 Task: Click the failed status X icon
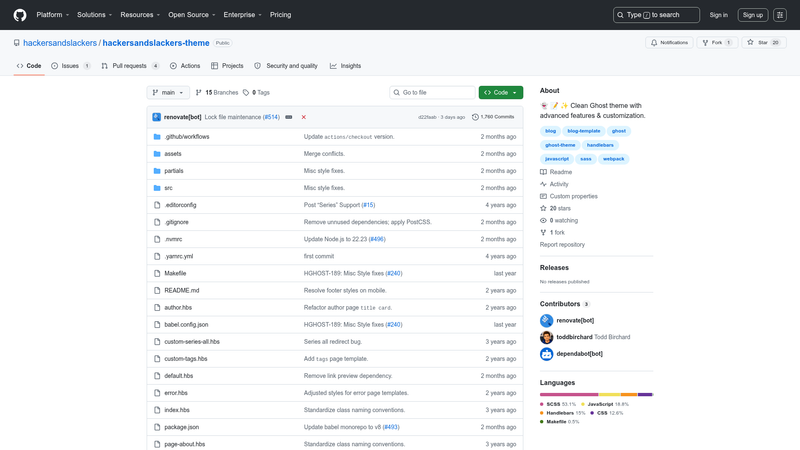[304, 117]
